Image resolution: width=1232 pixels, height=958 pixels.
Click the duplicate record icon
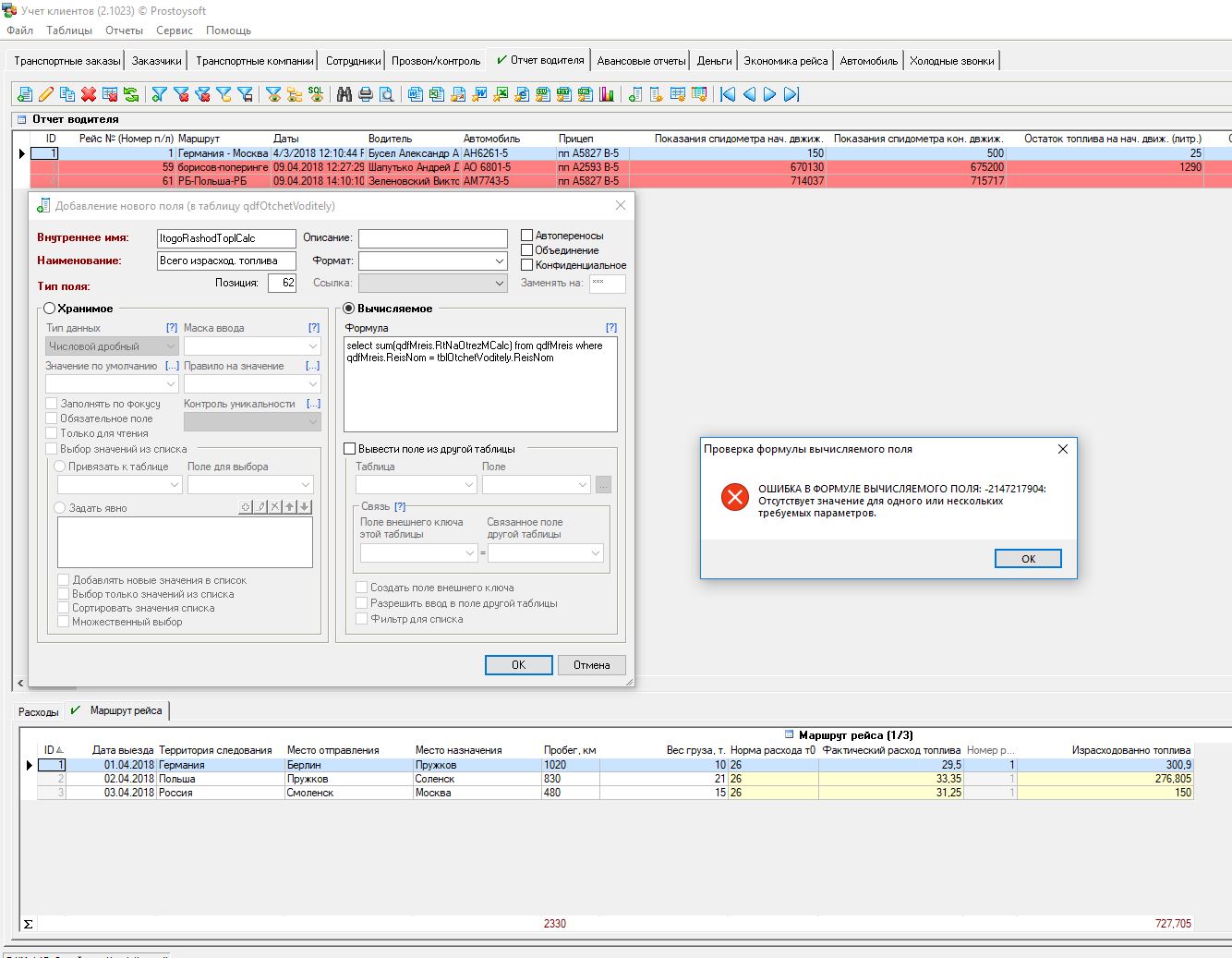click(x=67, y=94)
